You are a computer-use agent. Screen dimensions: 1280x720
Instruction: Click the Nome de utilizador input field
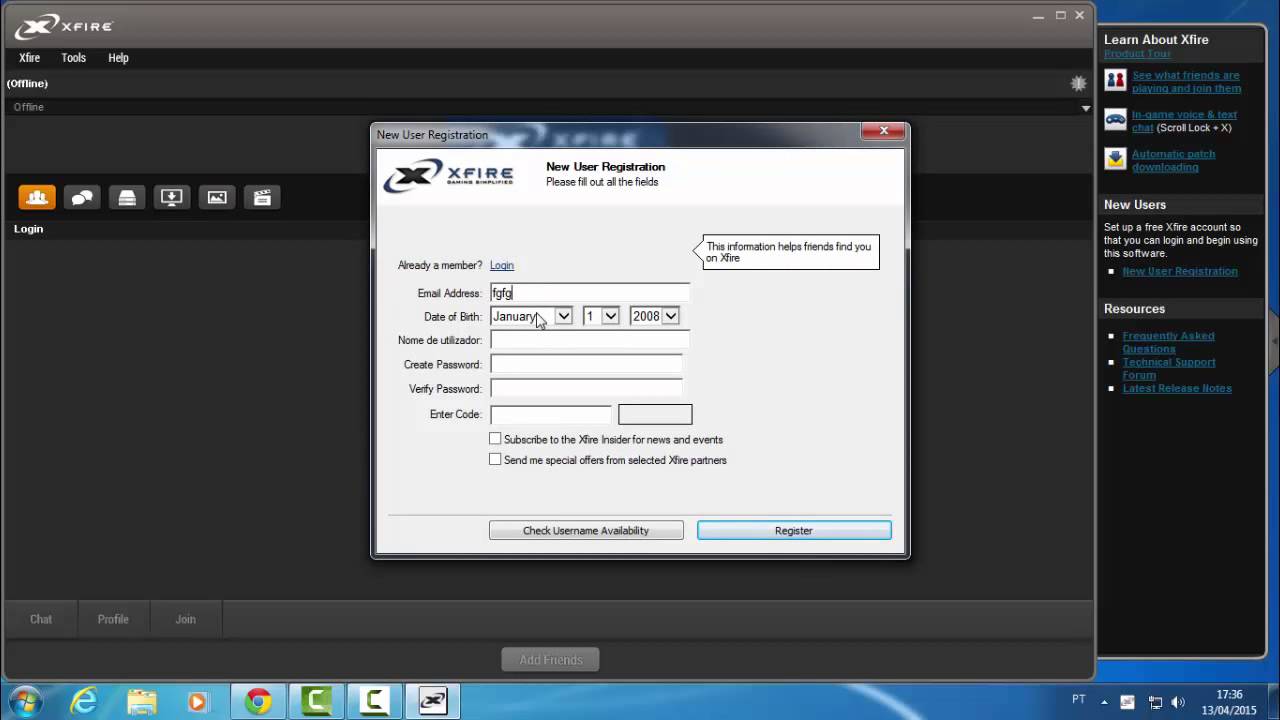pos(590,340)
